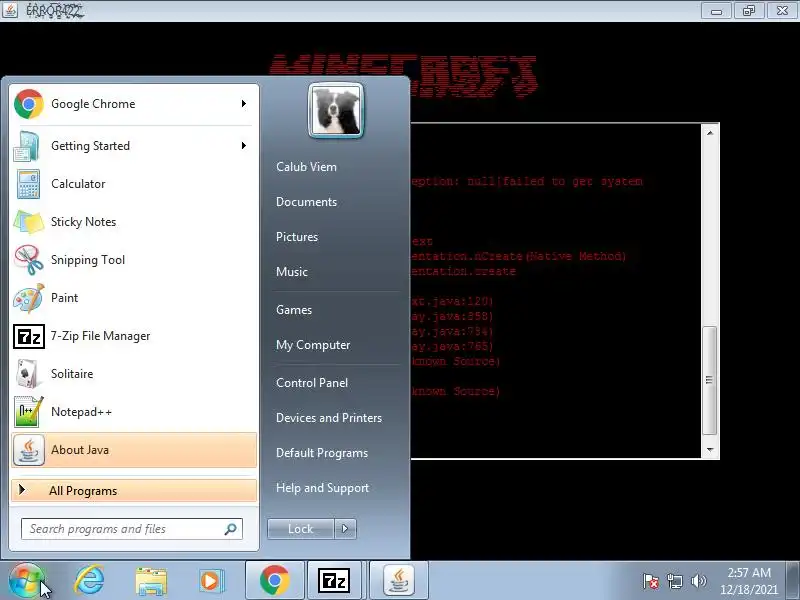The height and width of the screenshot is (600, 800).
Task: Open Documents from Start menu
Action: pos(306,202)
